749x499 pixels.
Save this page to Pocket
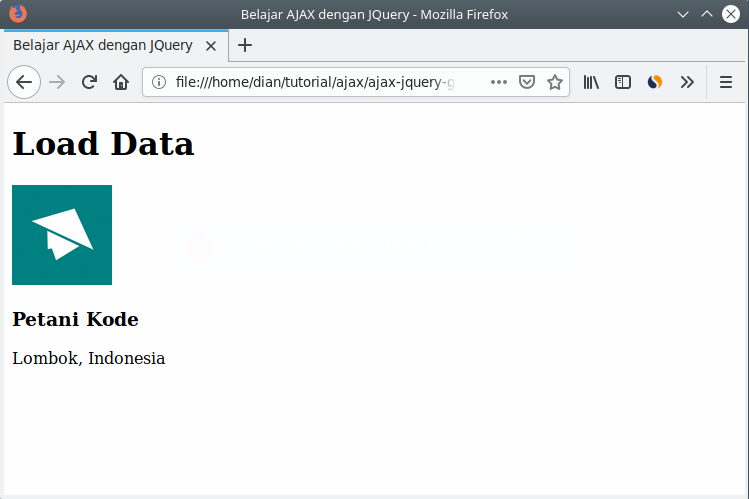[x=527, y=82]
